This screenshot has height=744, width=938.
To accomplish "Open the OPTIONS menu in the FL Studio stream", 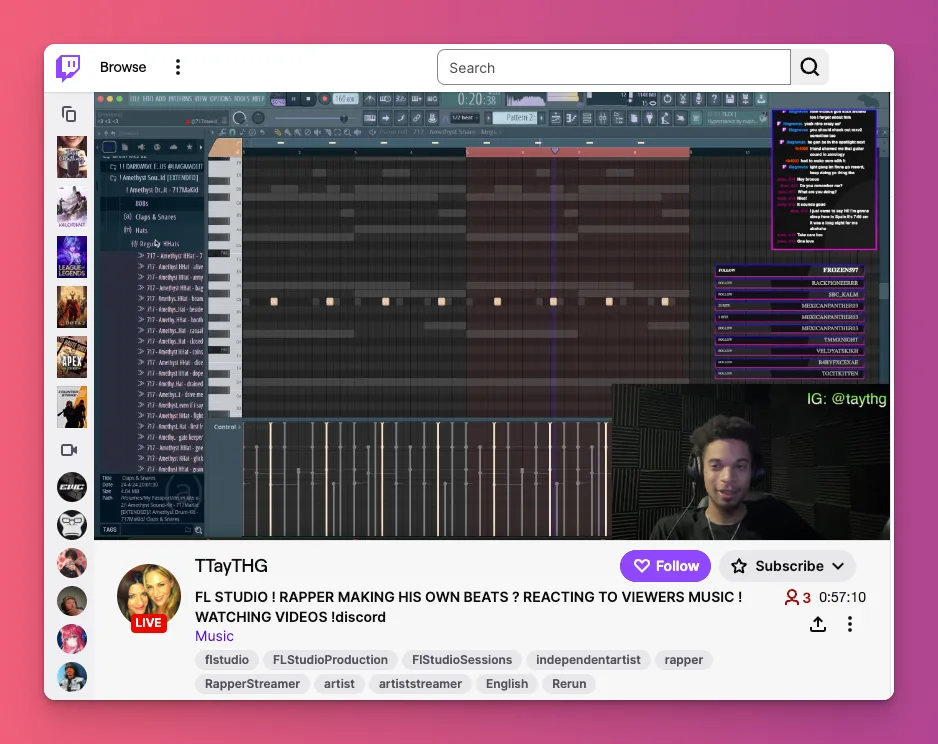I will [x=220, y=99].
